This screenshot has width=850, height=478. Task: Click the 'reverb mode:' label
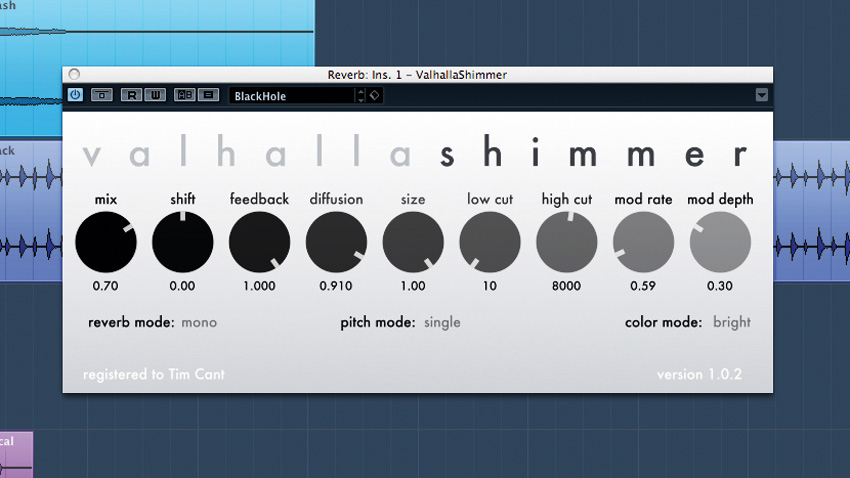[131, 322]
